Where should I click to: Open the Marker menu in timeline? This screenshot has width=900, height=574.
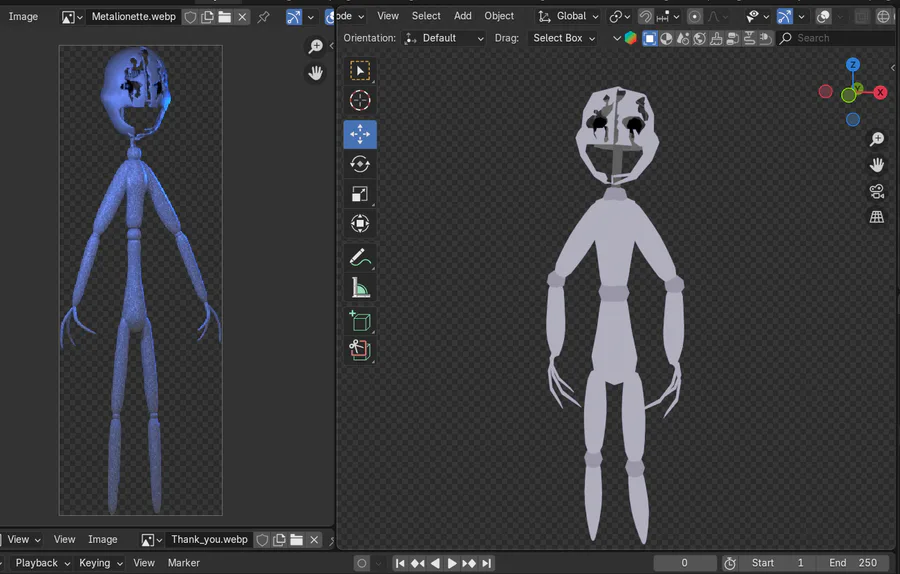coord(184,563)
